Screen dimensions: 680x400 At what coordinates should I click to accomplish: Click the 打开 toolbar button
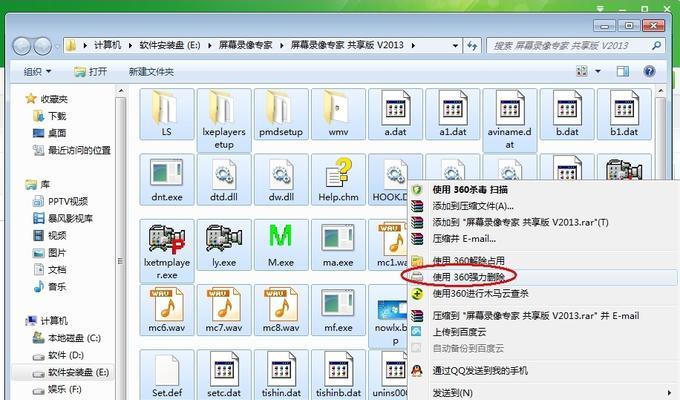point(91,72)
